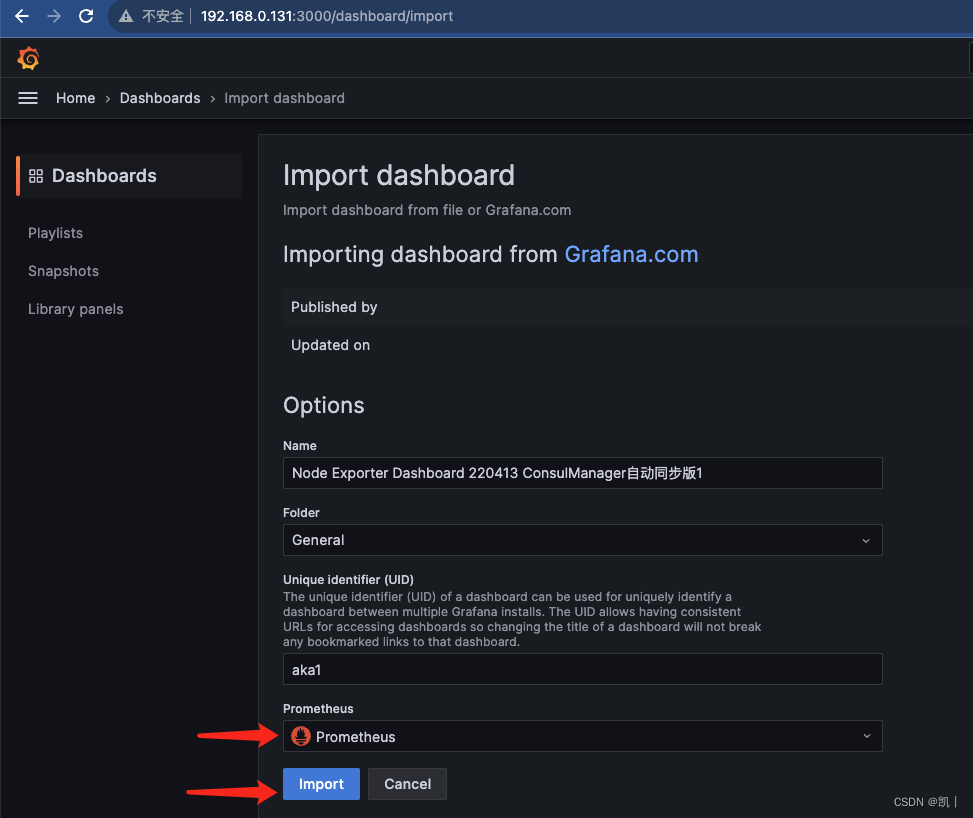Open the Folder dropdown showing General
973x818 pixels.
[583, 540]
